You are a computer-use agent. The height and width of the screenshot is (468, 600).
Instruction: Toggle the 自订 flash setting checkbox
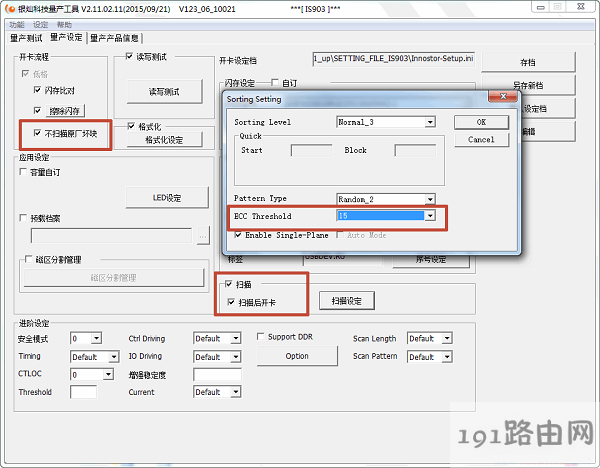[274, 82]
